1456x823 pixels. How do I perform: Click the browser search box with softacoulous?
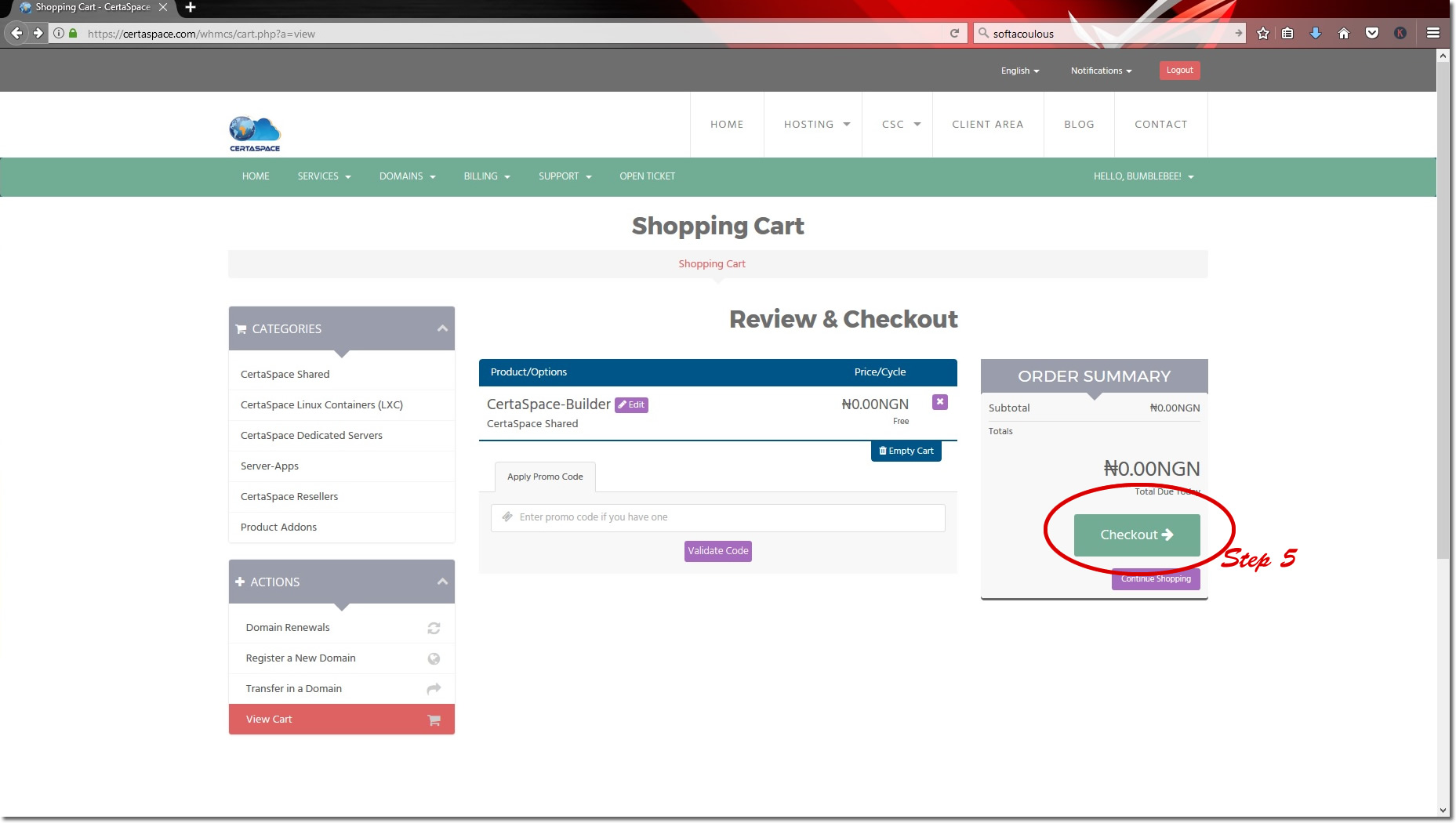(1109, 33)
